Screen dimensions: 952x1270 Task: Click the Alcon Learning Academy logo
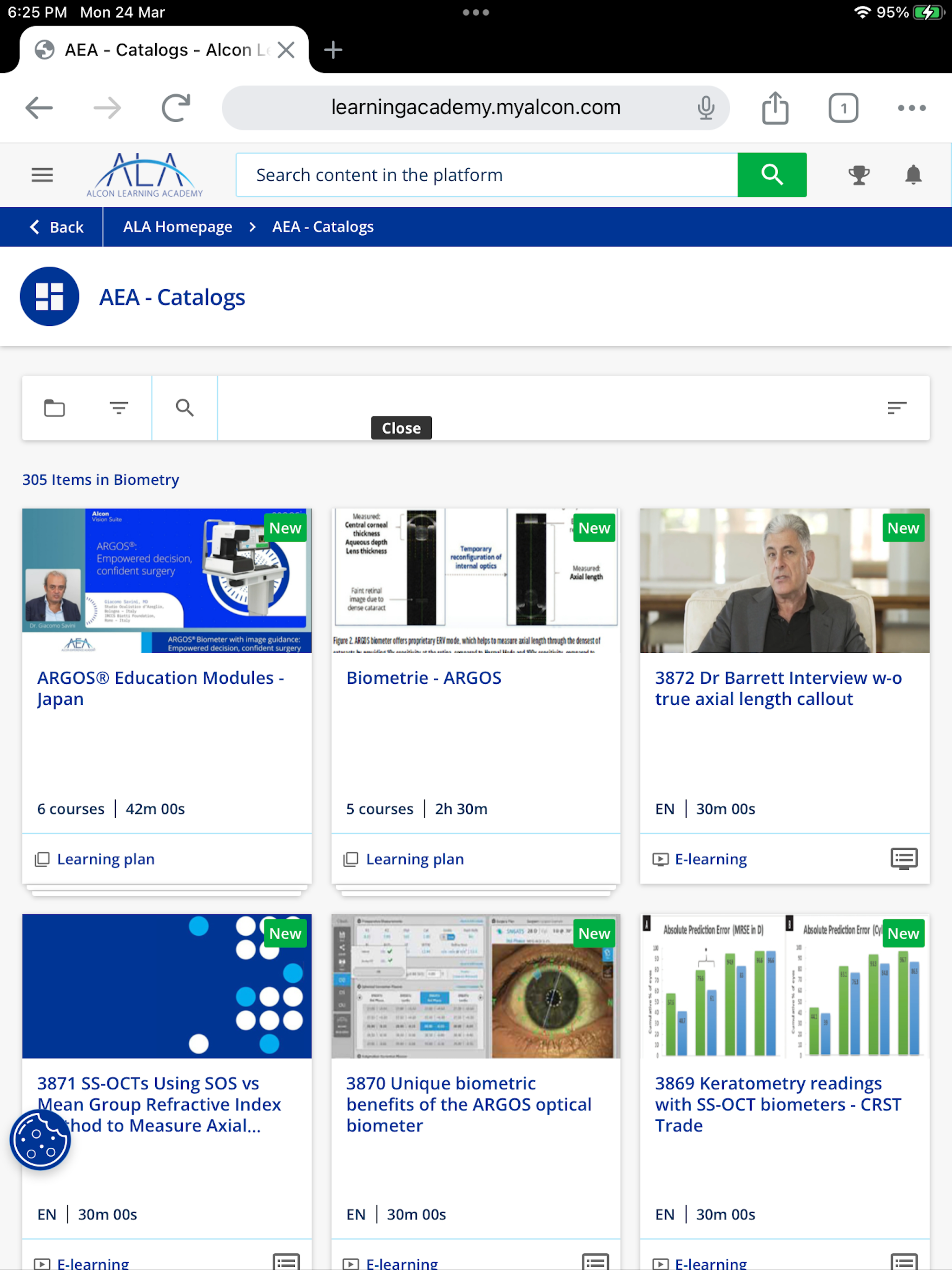click(x=145, y=174)
